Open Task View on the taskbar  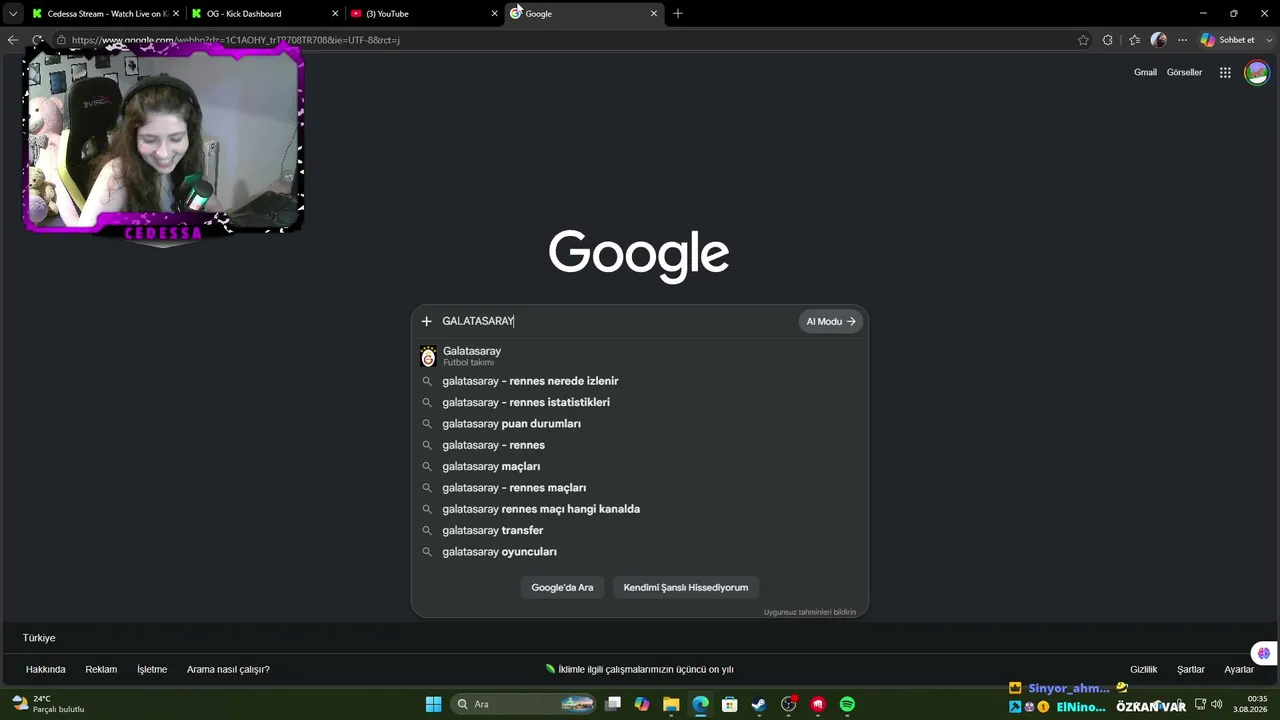(613, 704)
